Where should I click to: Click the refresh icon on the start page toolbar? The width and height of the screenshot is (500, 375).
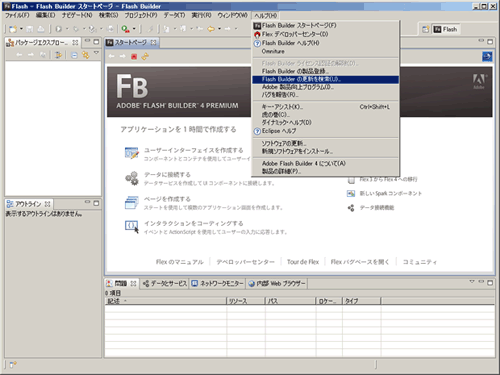pyautogui.click(x=145, y=57)
